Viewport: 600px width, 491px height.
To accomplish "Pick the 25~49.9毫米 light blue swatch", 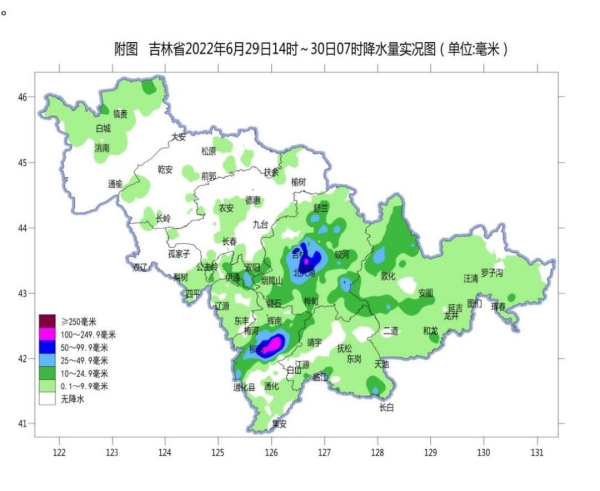I will tap(47, 359).
